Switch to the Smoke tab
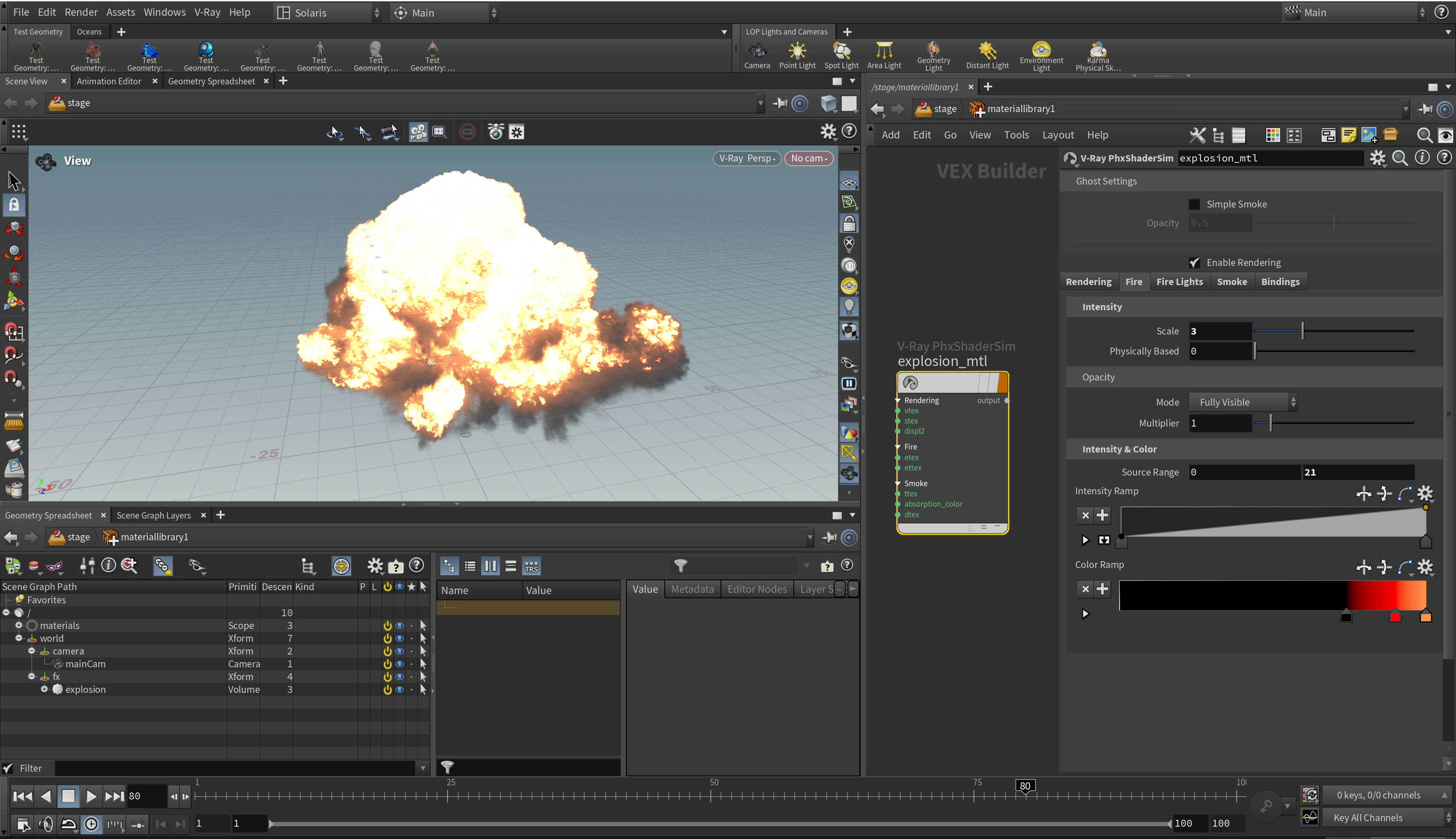Screen dimensions: 1456x839 point(1232,281)
